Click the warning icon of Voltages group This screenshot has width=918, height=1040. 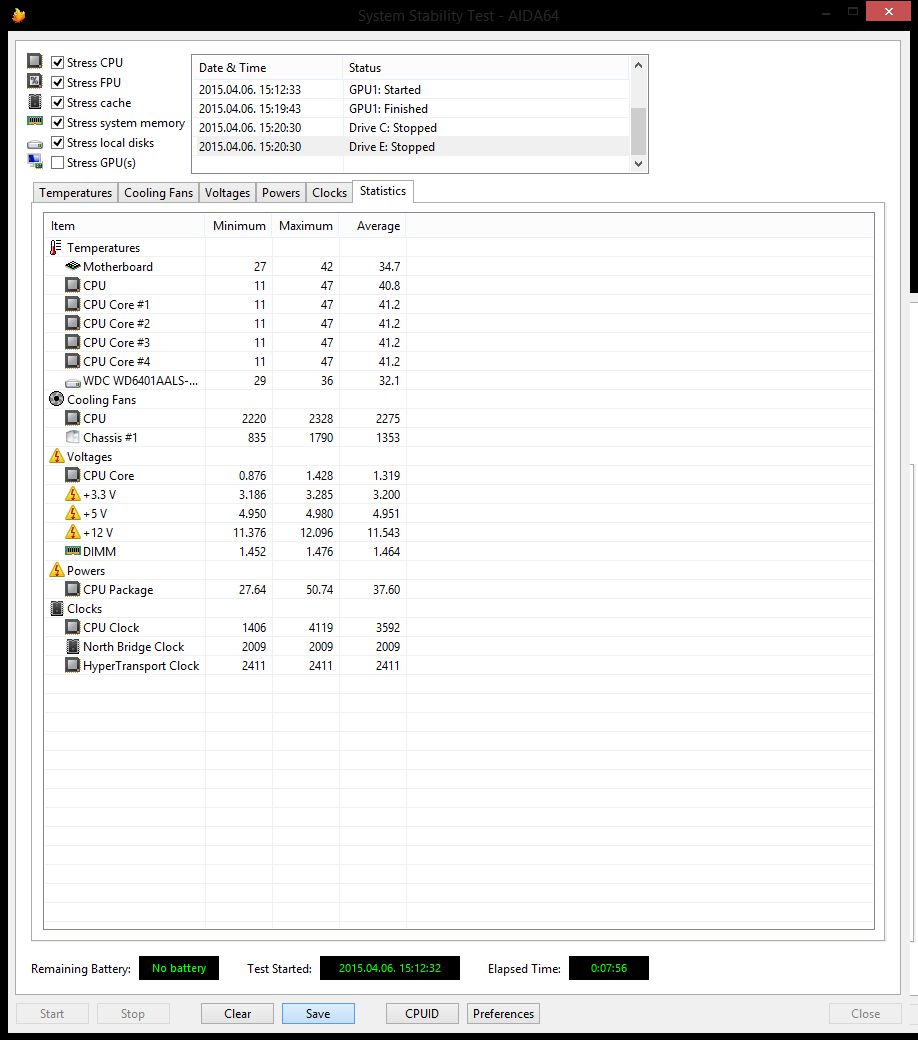click(56, 456)
